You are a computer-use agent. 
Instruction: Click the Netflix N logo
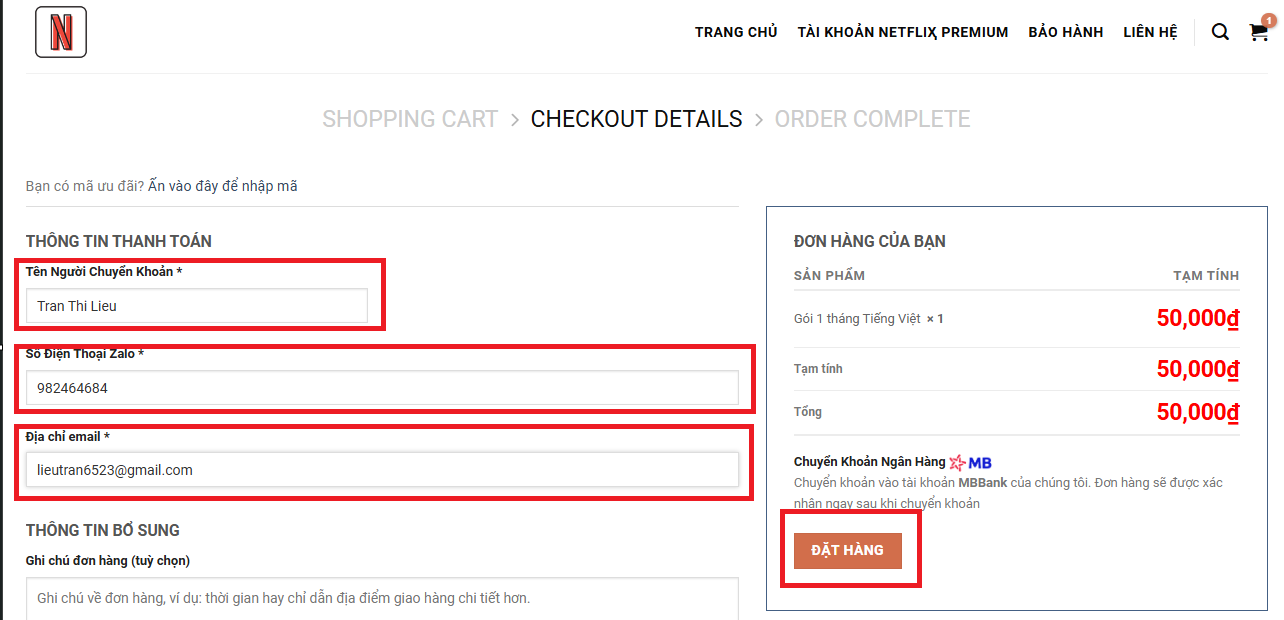coord(61,32)
